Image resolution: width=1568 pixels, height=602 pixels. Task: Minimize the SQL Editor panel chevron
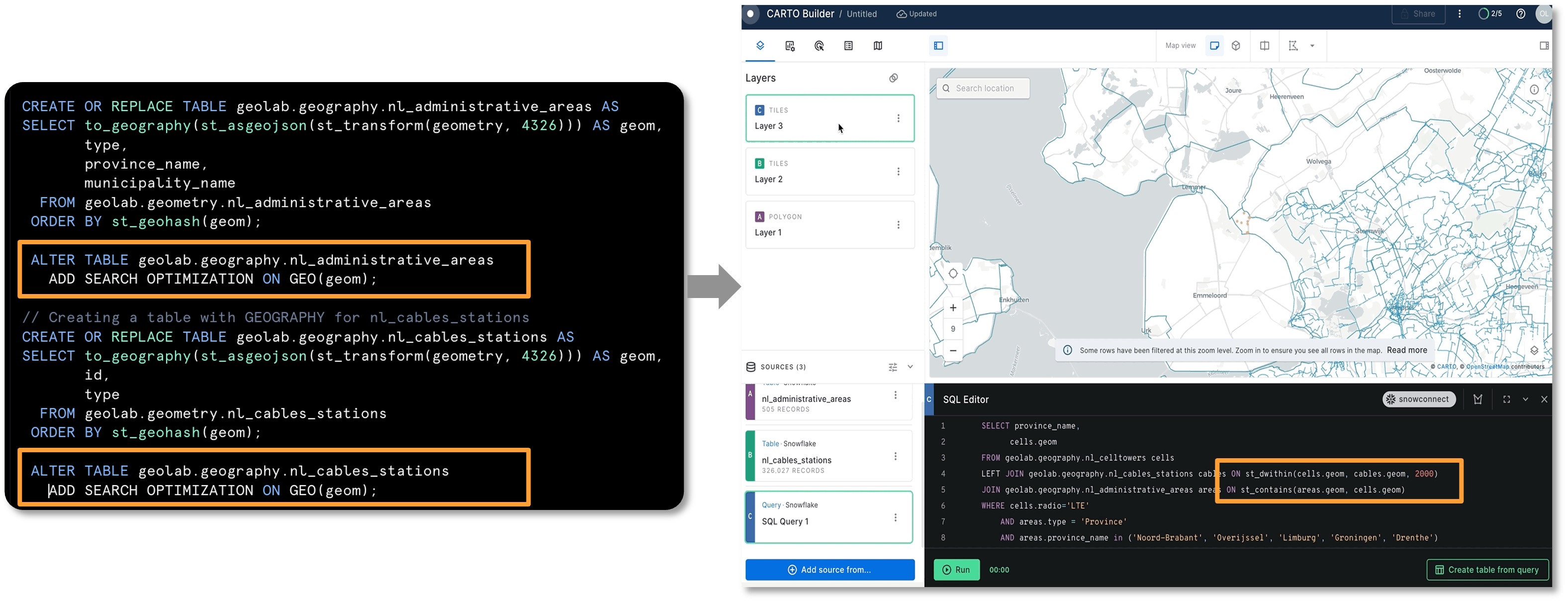pos(1525,400)
